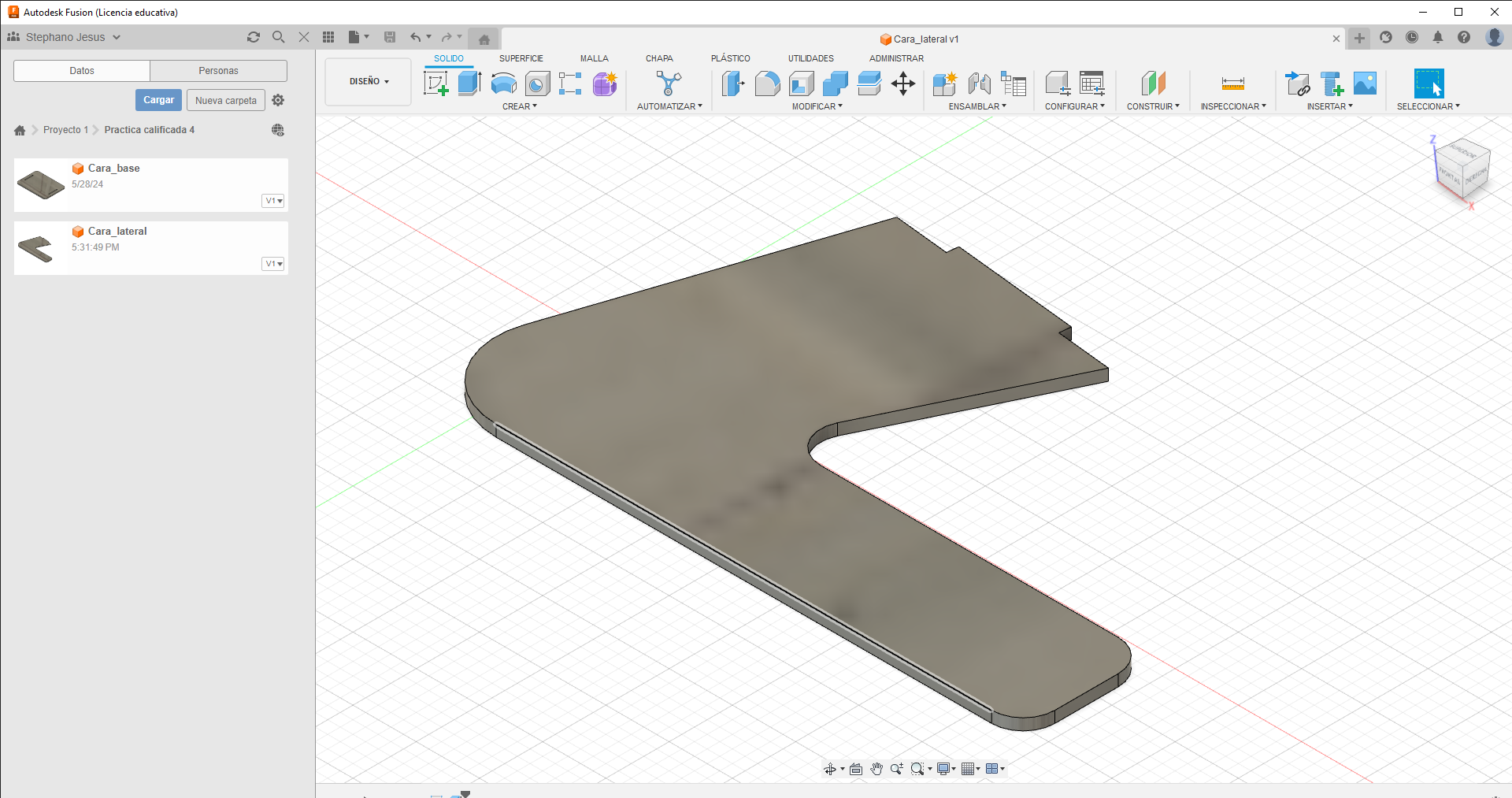
Task: Switch to the Personas tab
Action: coord(218,71)
